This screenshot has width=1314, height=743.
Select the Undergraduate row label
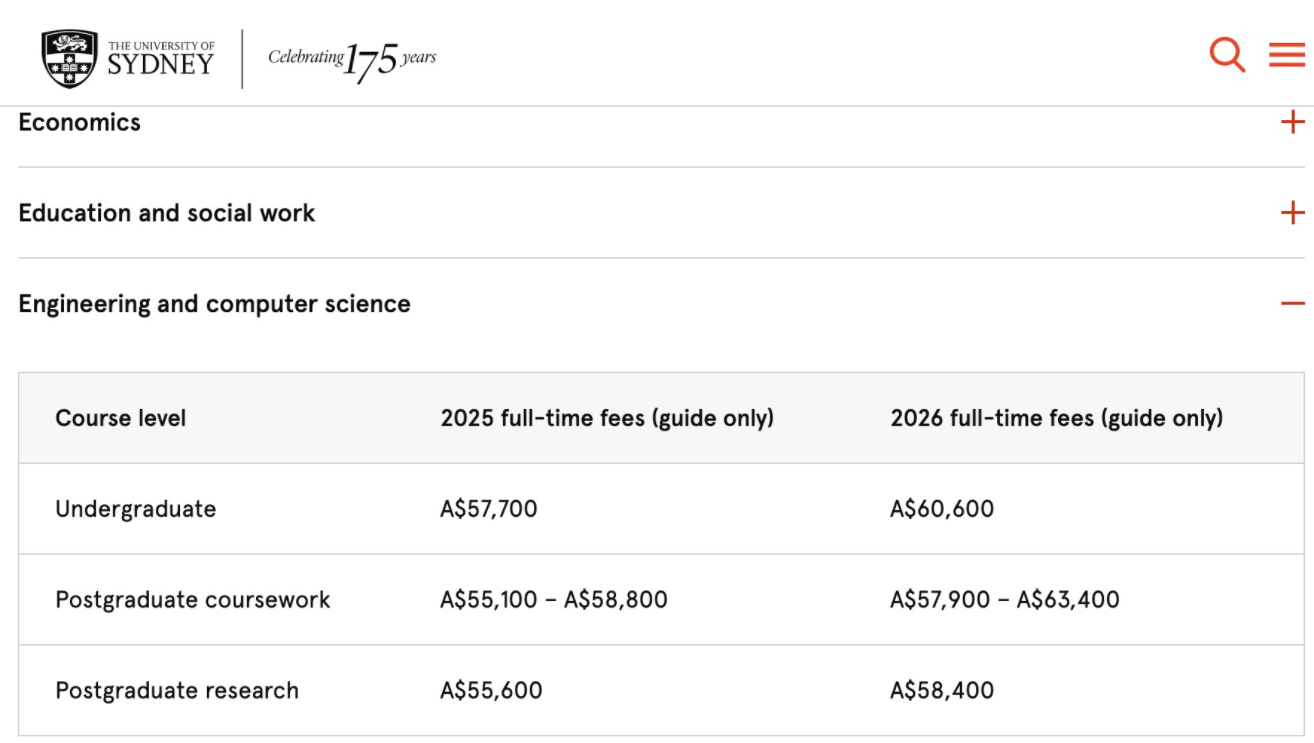(x=135, y=509)
